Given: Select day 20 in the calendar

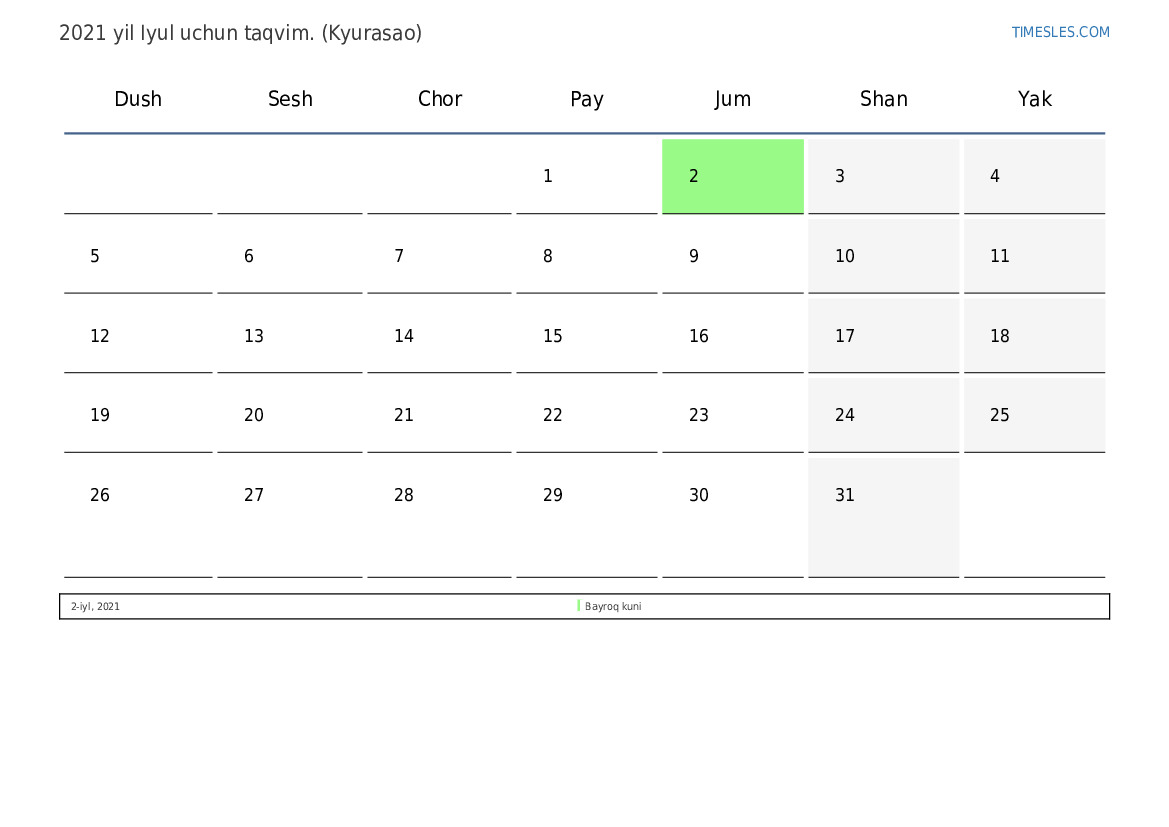Looking at the screenshot, I should coord(290,415).
